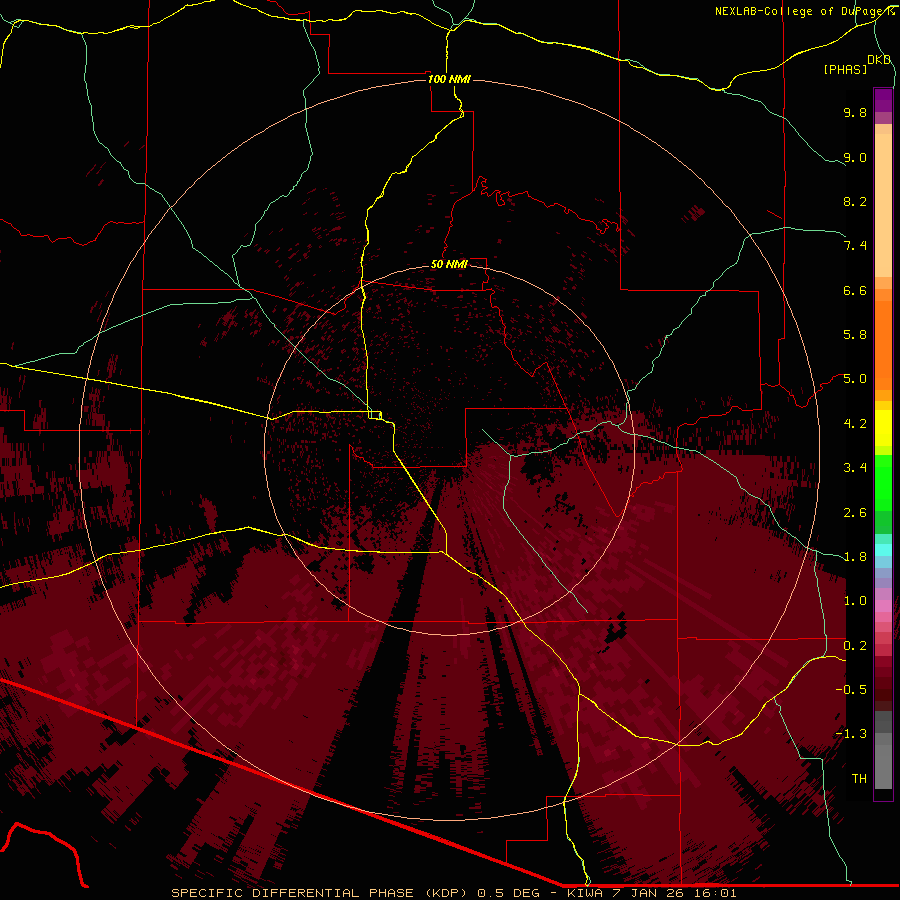Click the 3.4 scale value

(855, 468)
